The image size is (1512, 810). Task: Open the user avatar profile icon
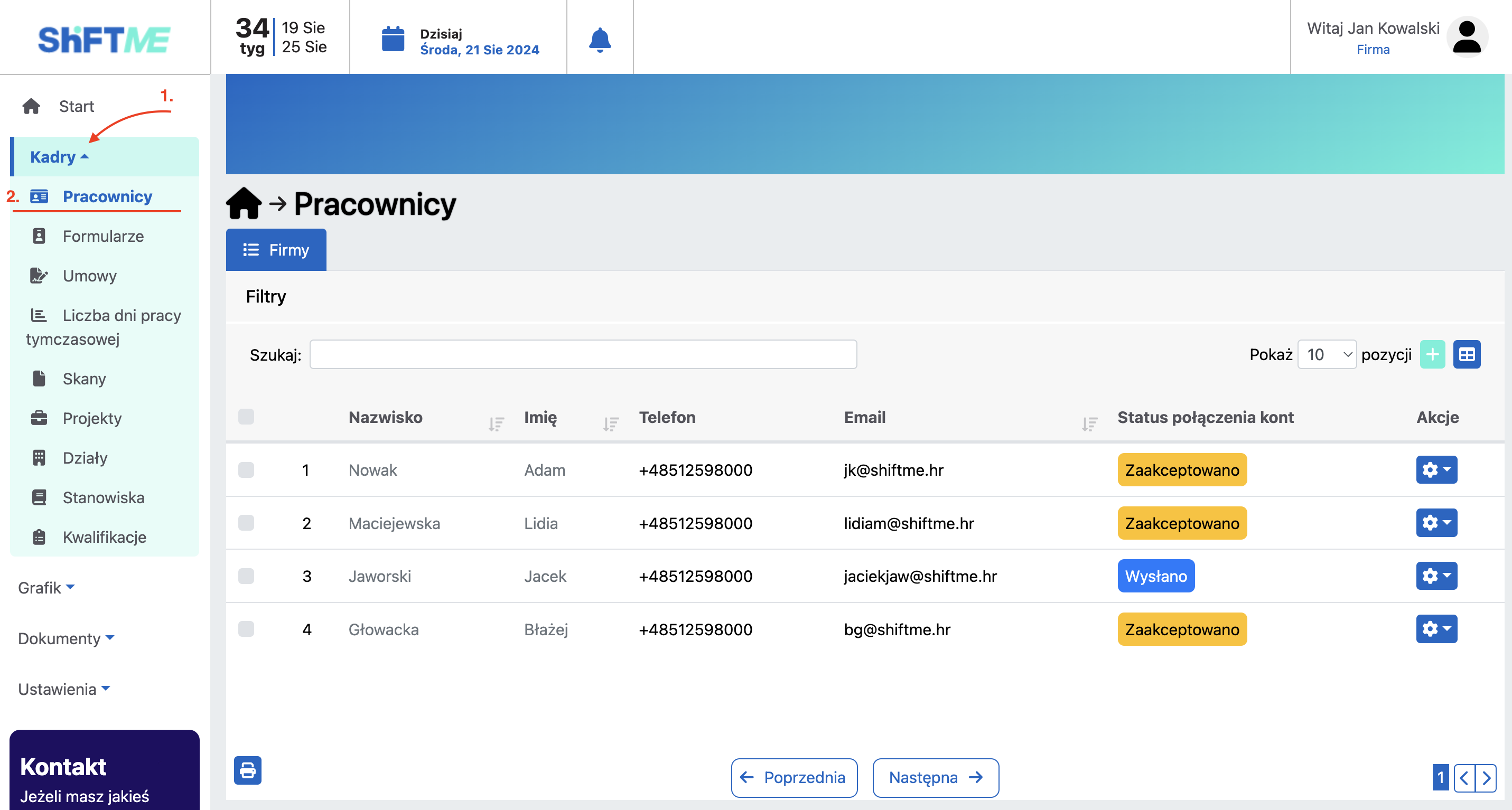[x=1467, y=37]
